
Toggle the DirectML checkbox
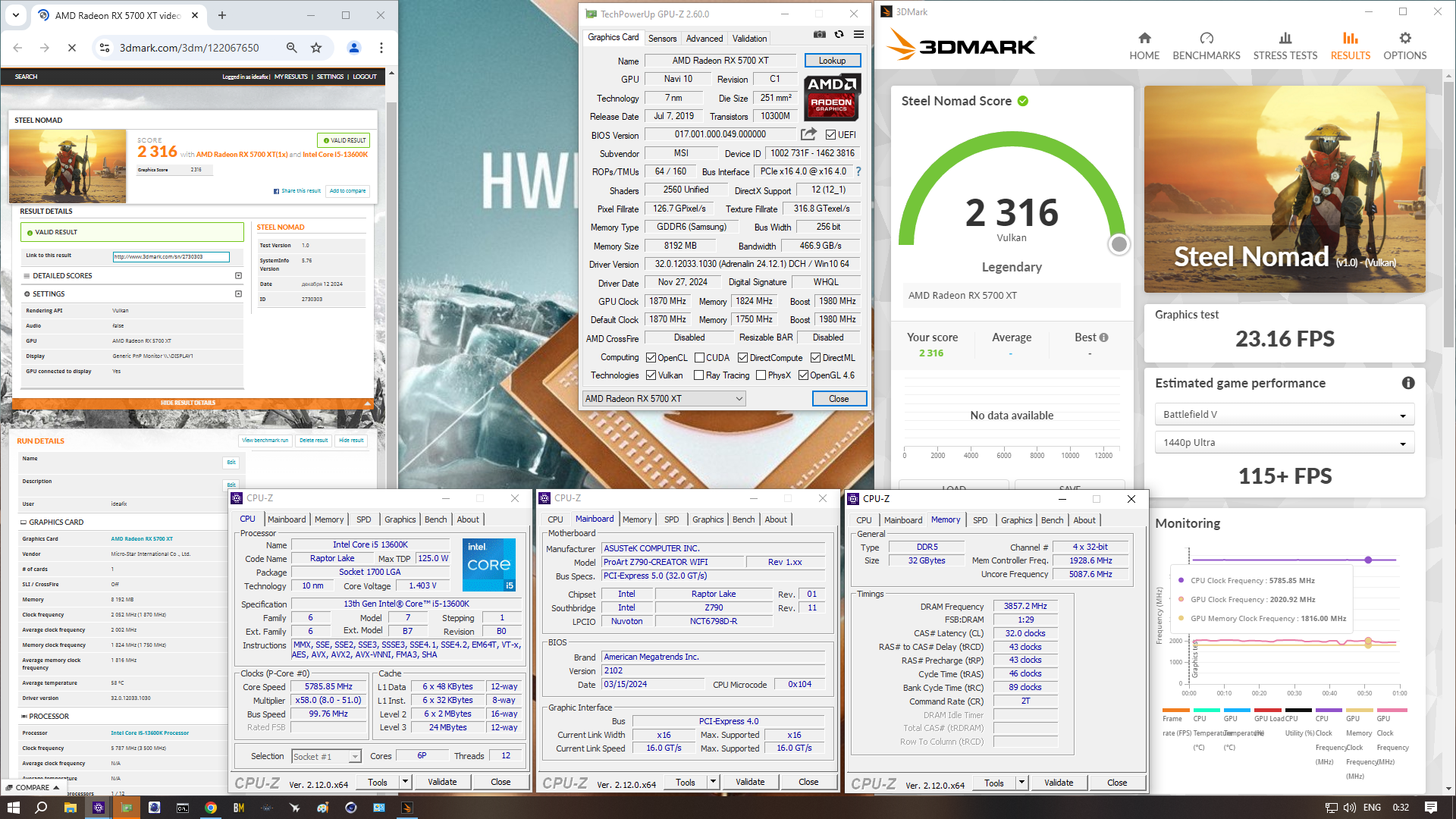click(x=815, y=358)
